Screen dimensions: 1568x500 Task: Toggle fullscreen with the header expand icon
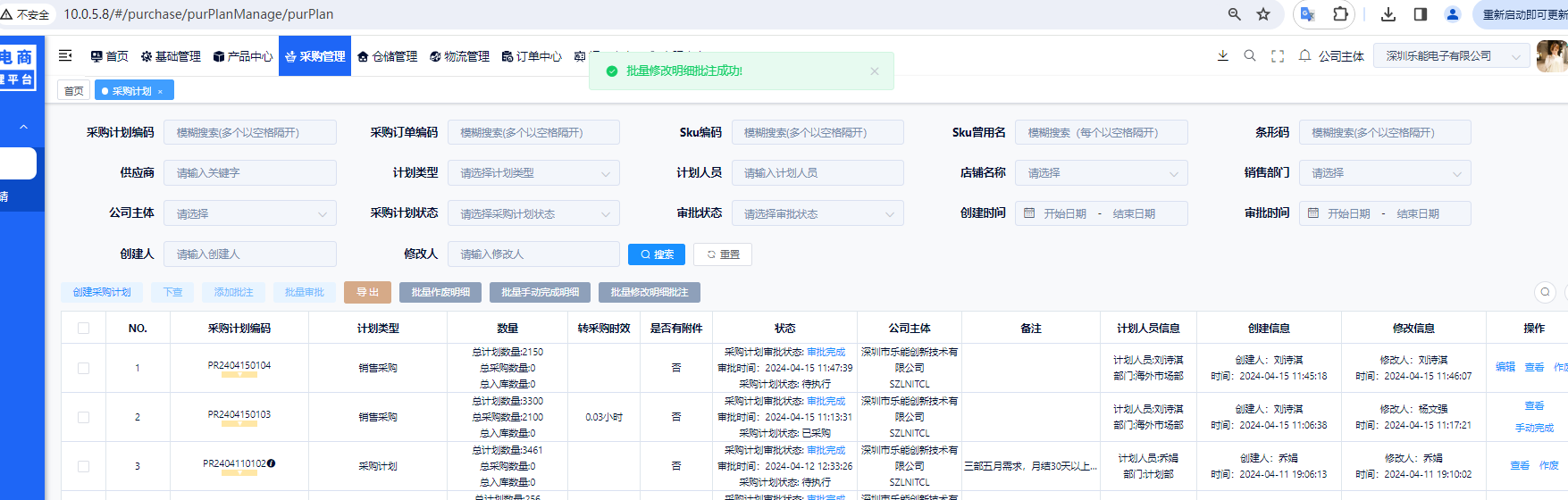point(1278,55)
